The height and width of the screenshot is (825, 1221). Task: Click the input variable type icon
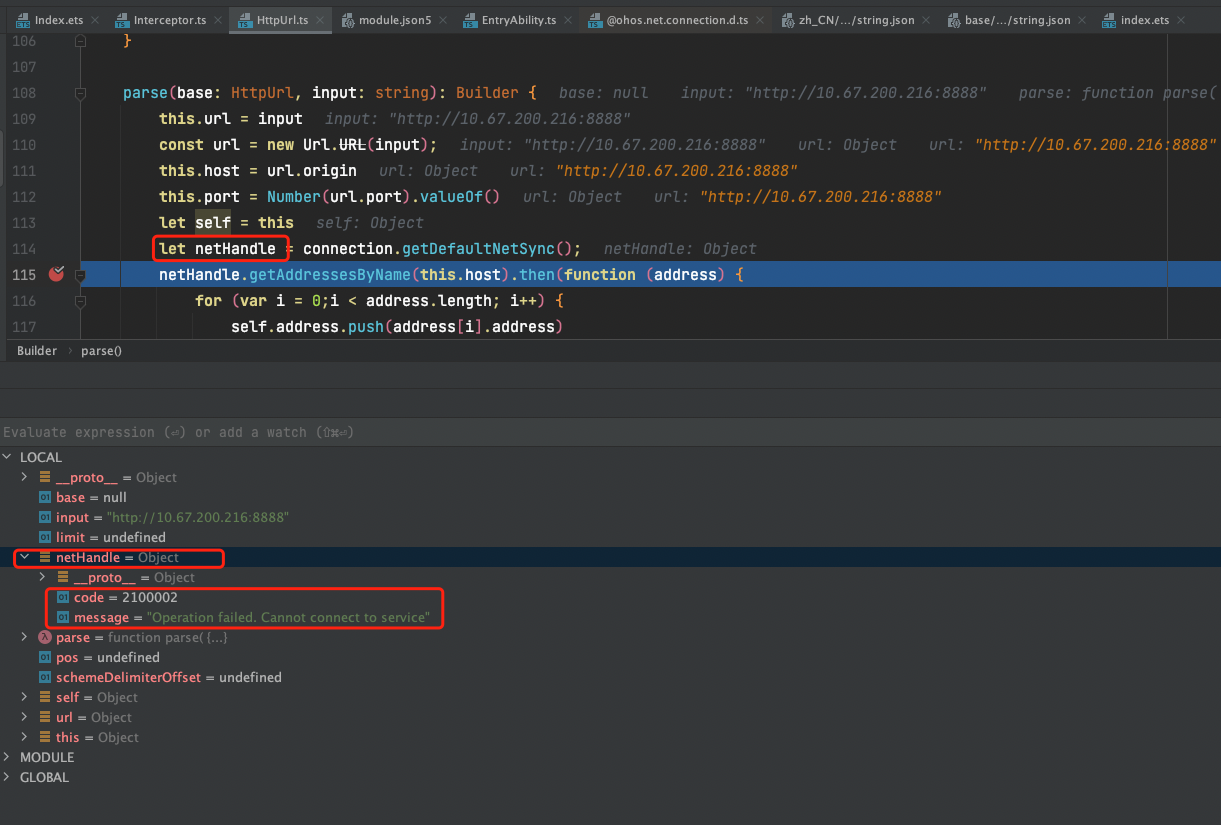coord(44,517)
